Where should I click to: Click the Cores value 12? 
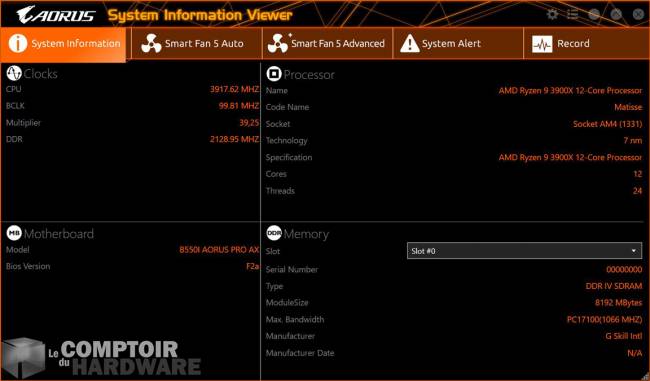[638, 174]
